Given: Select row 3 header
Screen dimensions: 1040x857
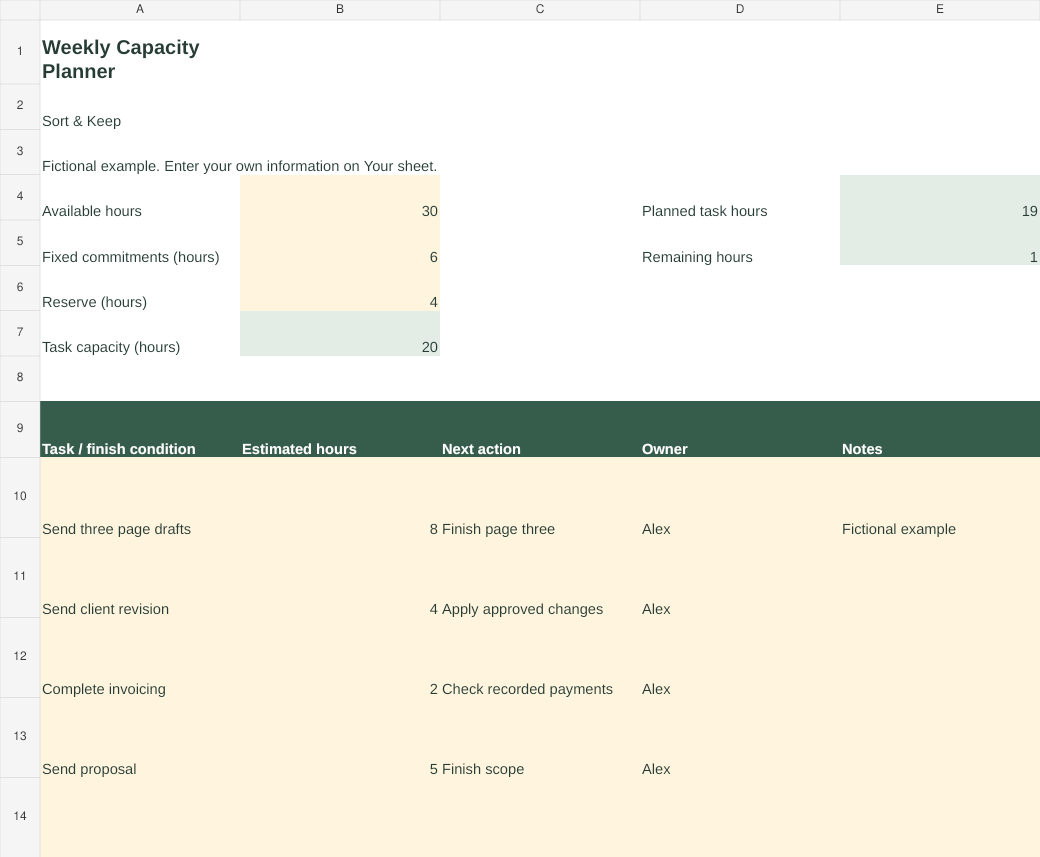Looking at the screenshot, I should pyautogui.click(x=20, y=152).
